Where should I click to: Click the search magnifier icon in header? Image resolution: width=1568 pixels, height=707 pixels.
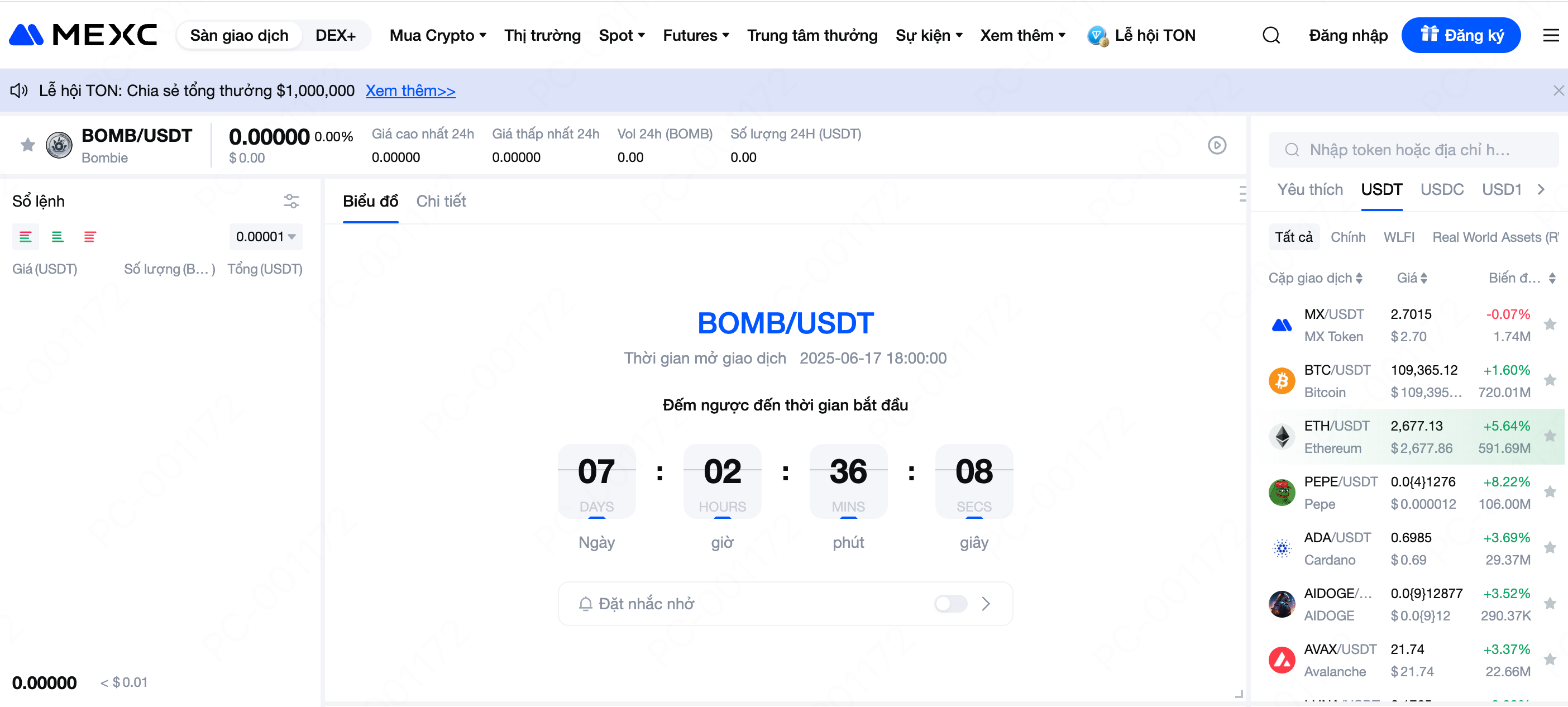click(1271, 35)
